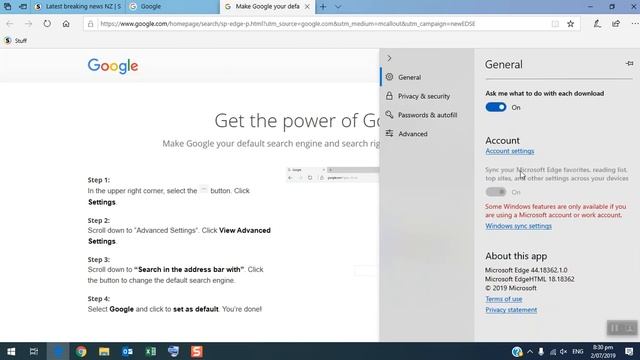This screenshot has width=640, height=360.
Task: Open Windows Start menu
Action: pyautogui.click(x=11, y=351)
